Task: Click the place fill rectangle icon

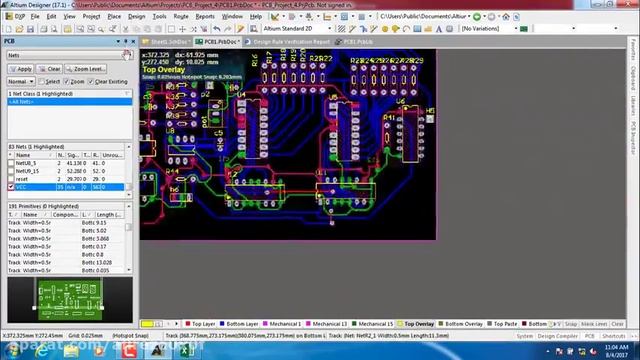Action: click(417, 29)
